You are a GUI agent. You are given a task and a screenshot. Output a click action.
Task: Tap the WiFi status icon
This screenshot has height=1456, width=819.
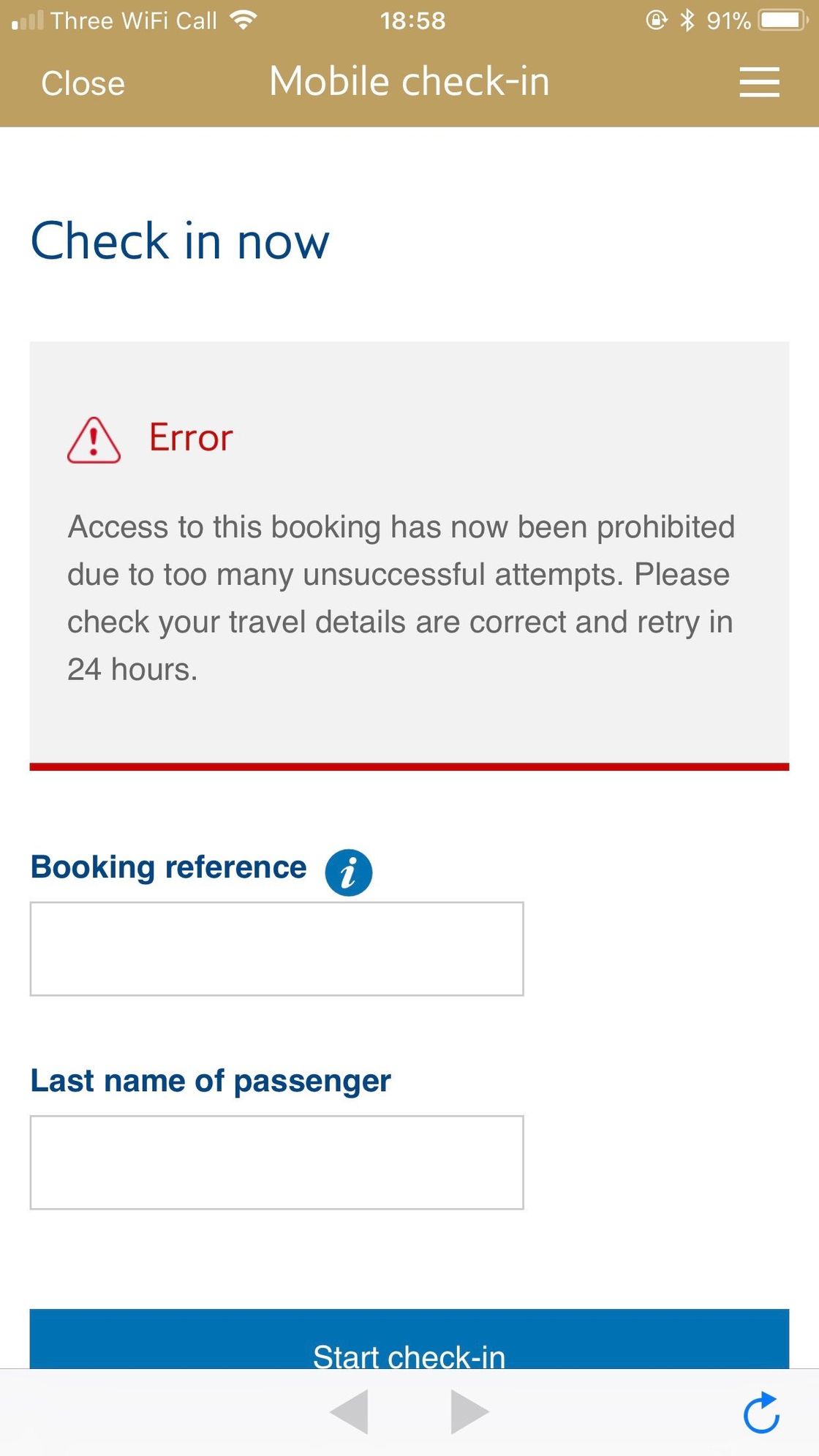tap(243, 20)
